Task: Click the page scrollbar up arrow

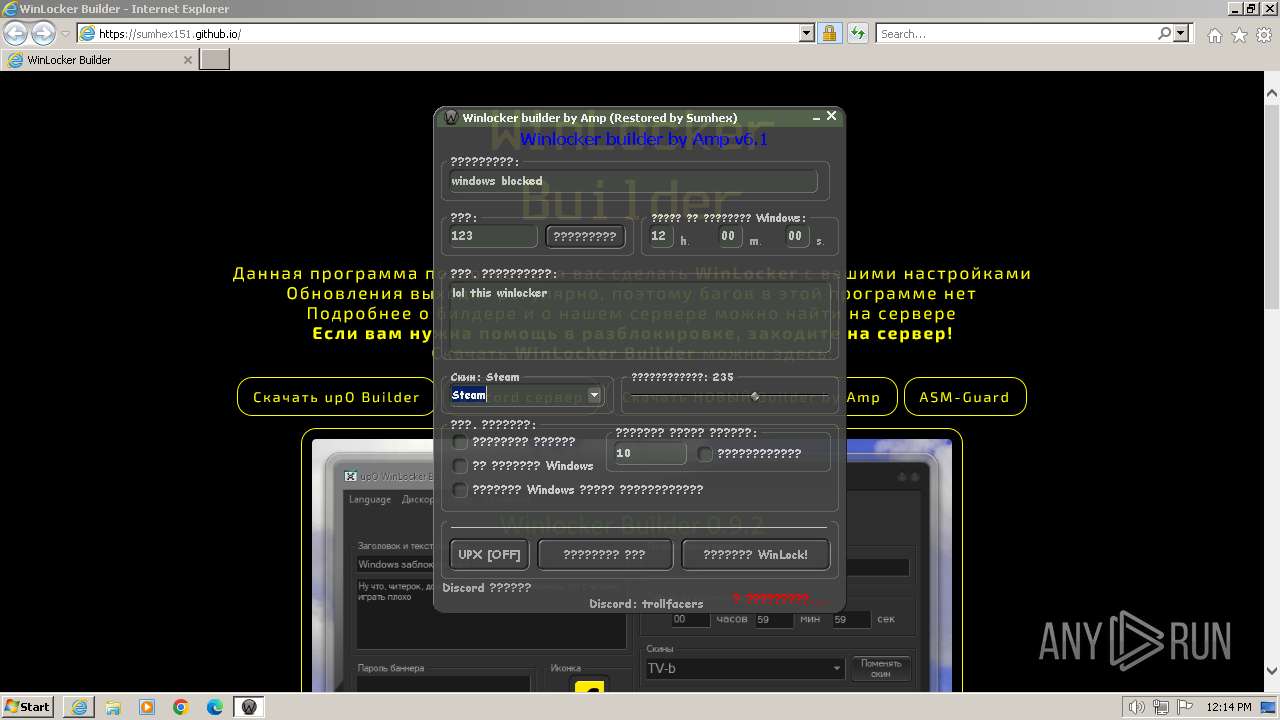Action: (1272, 93)
